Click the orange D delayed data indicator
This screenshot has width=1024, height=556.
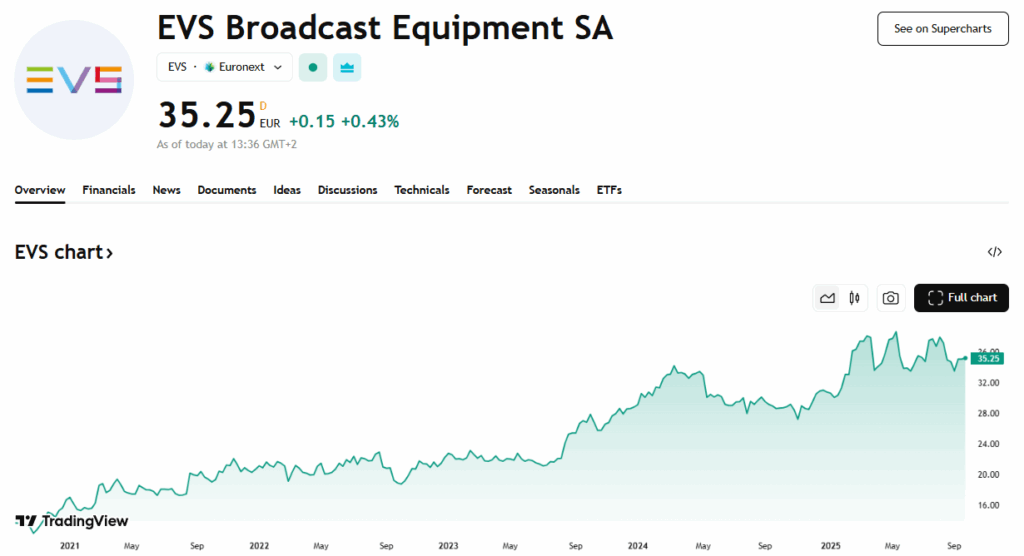pyautogui.click(x=263, y=106)
